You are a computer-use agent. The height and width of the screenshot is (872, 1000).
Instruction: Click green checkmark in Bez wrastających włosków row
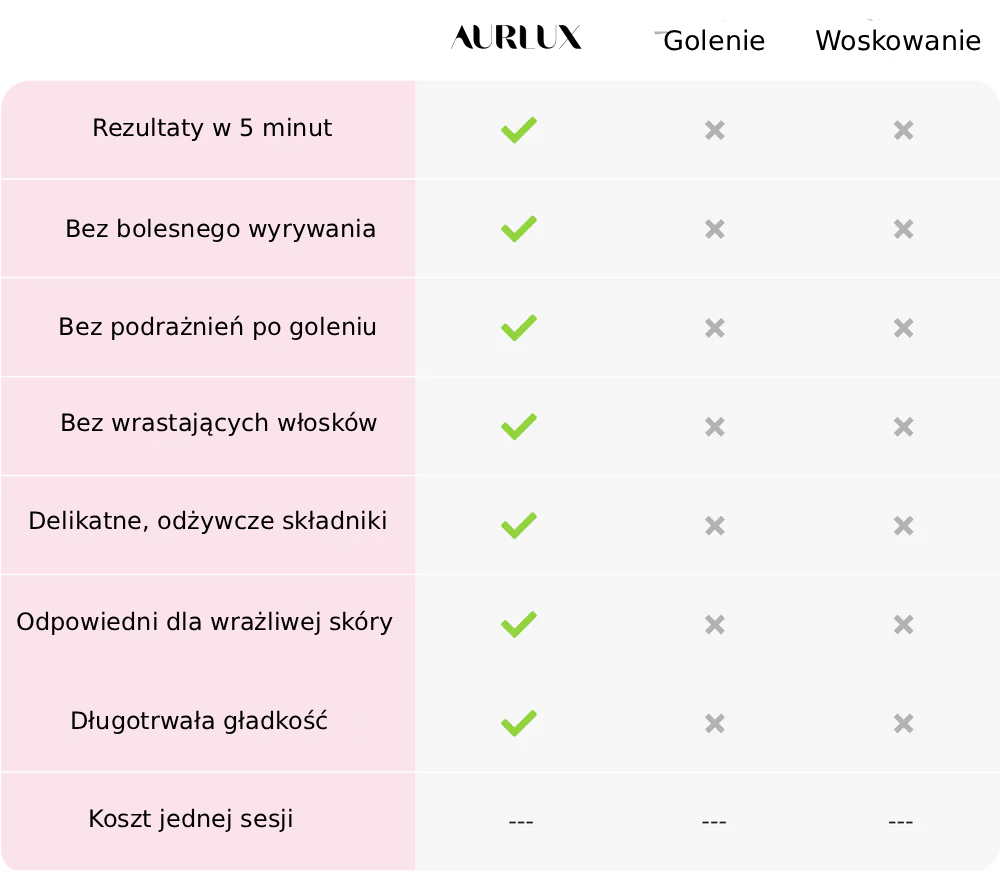click(518, 427)
